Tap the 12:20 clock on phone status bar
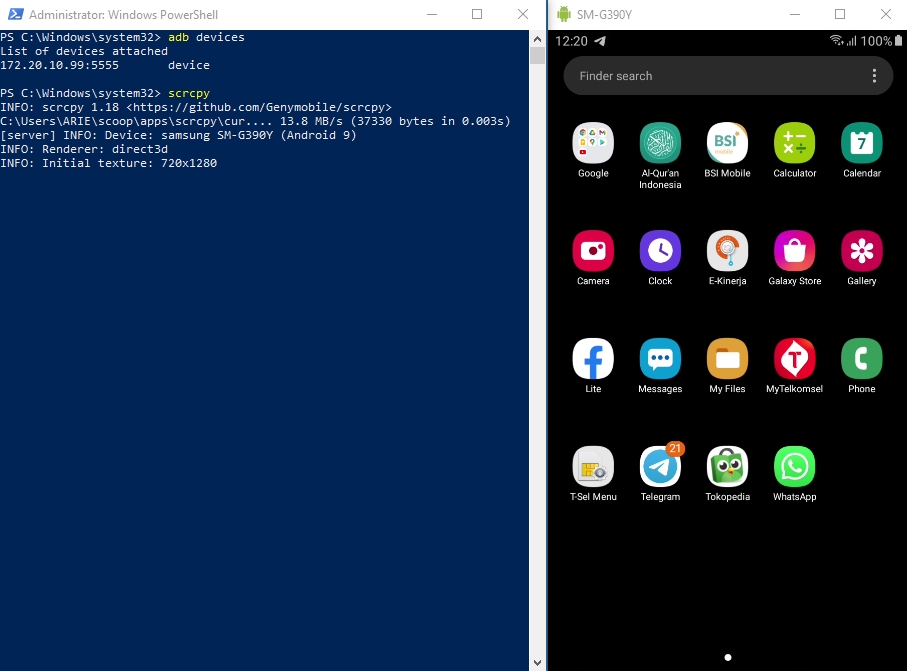Screen dimensions: 907x671 [571, 41]
